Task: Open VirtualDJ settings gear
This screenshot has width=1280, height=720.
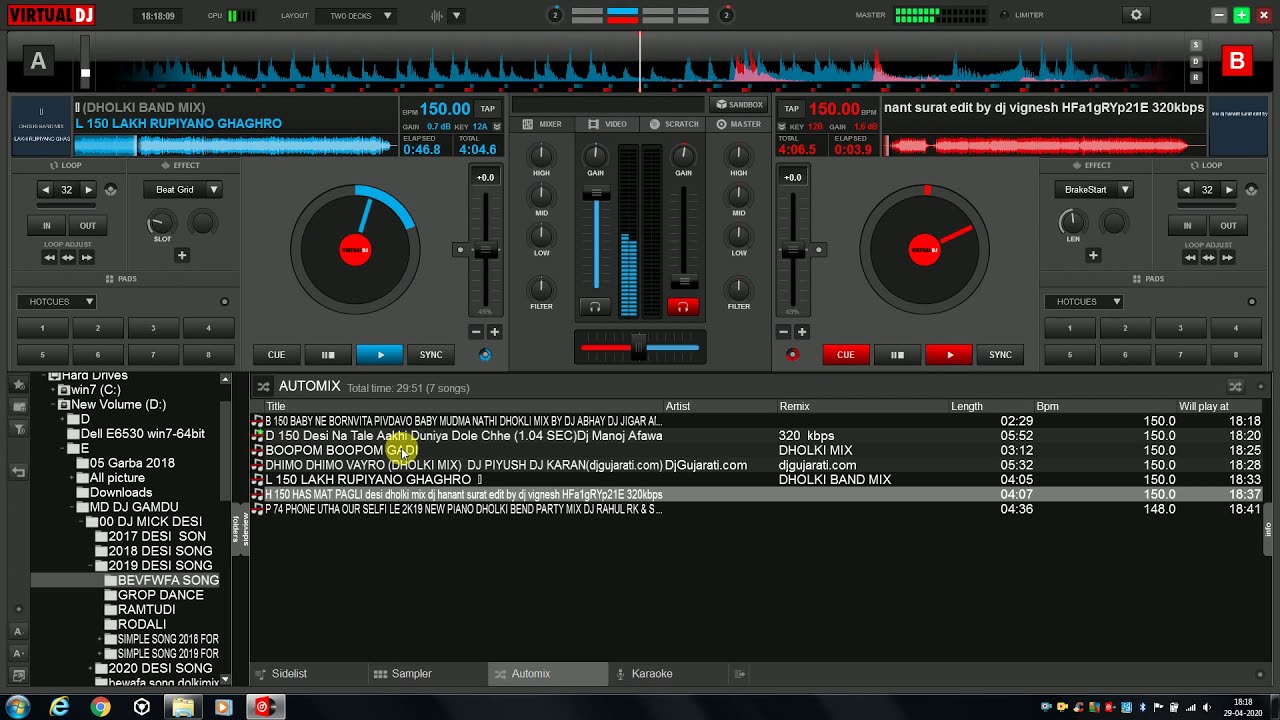Action: pyautogui.click(x=1136, y=15)
